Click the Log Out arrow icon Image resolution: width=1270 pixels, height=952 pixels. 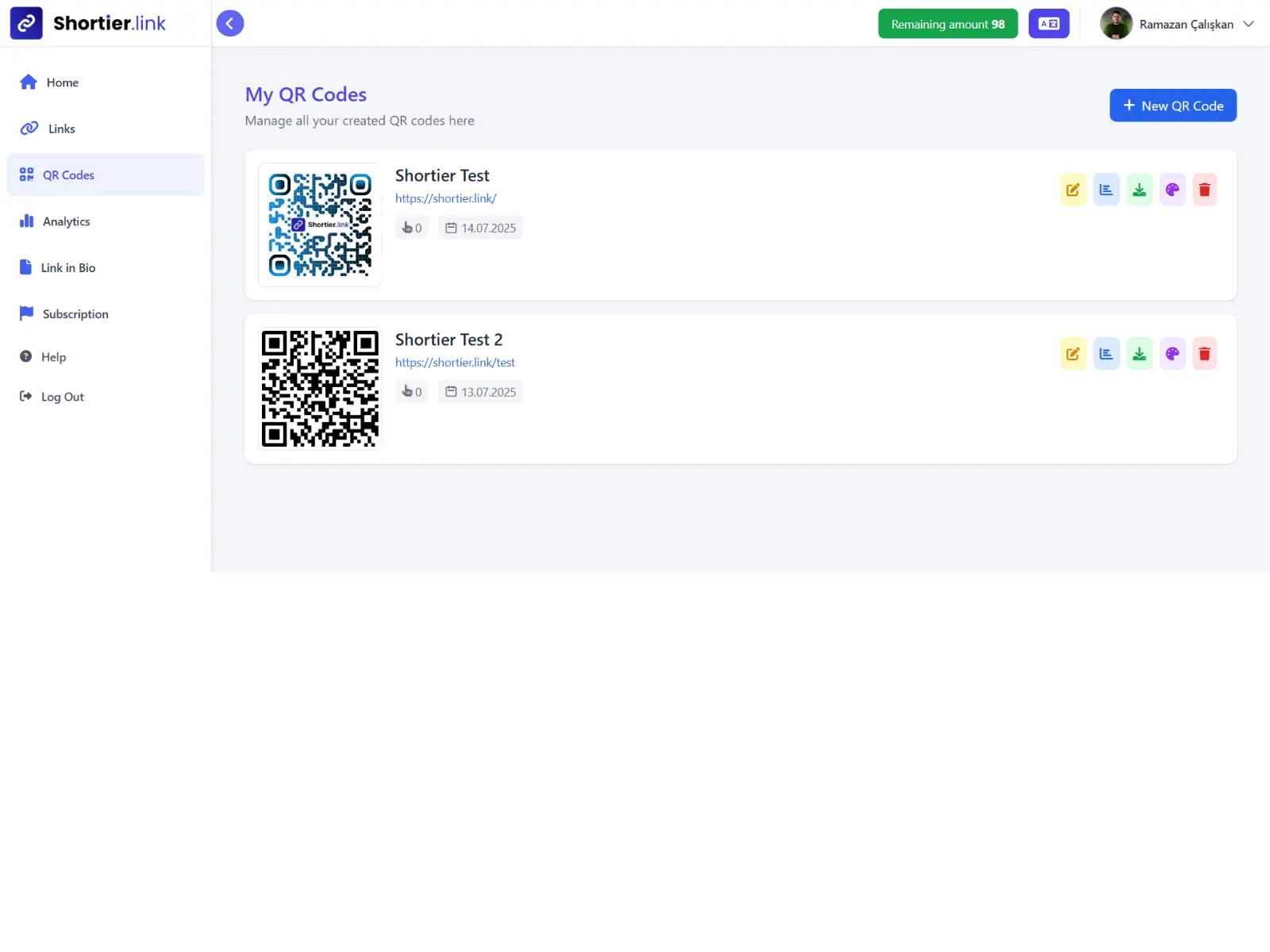25,396
